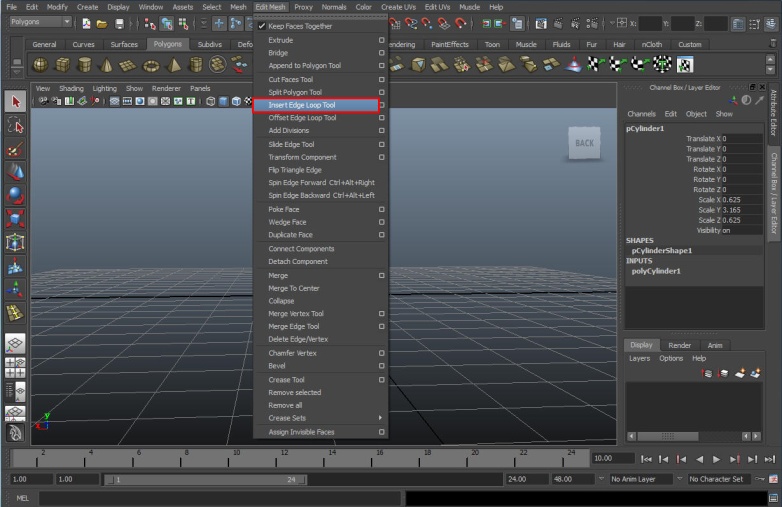Screen dimensions: 782x507
Task: Open Bevel options square
Action: 382,366
